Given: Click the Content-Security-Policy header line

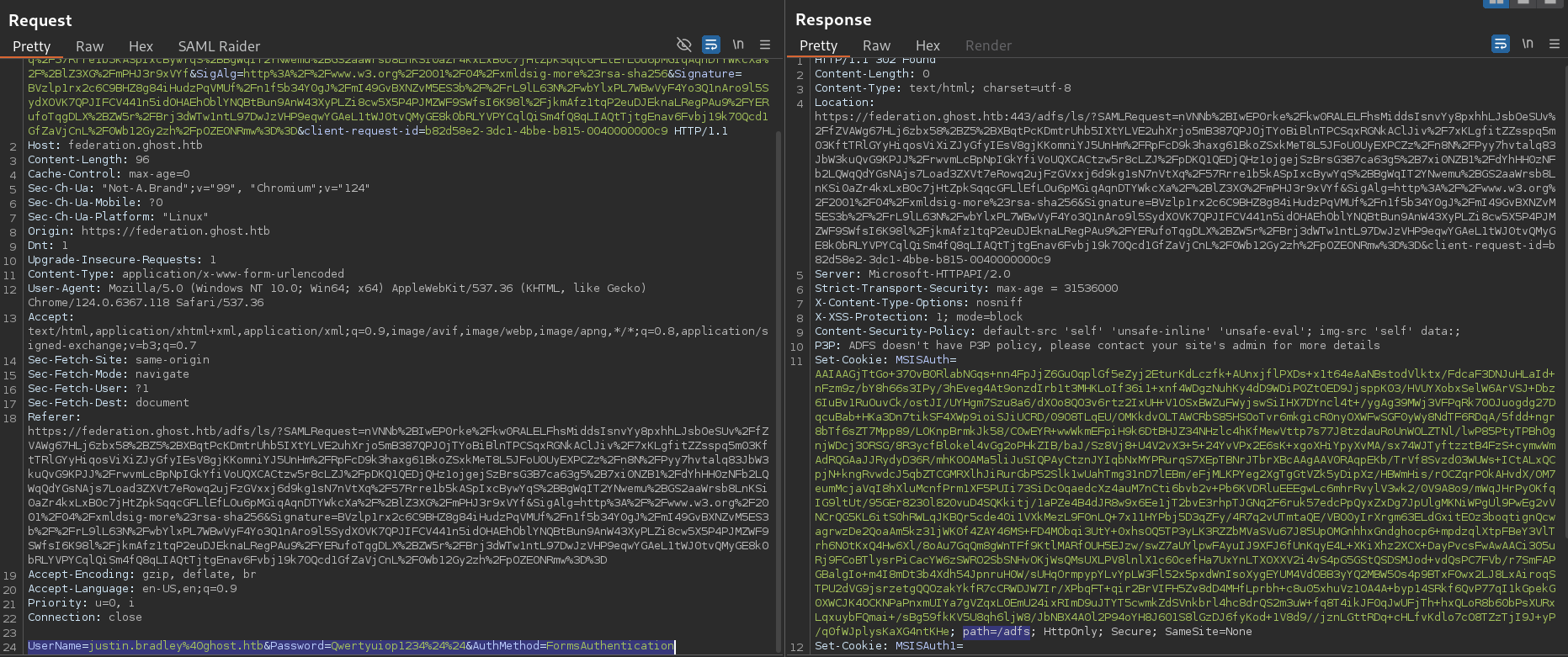Looking at the screenshot, I should tap(1138, 331).
